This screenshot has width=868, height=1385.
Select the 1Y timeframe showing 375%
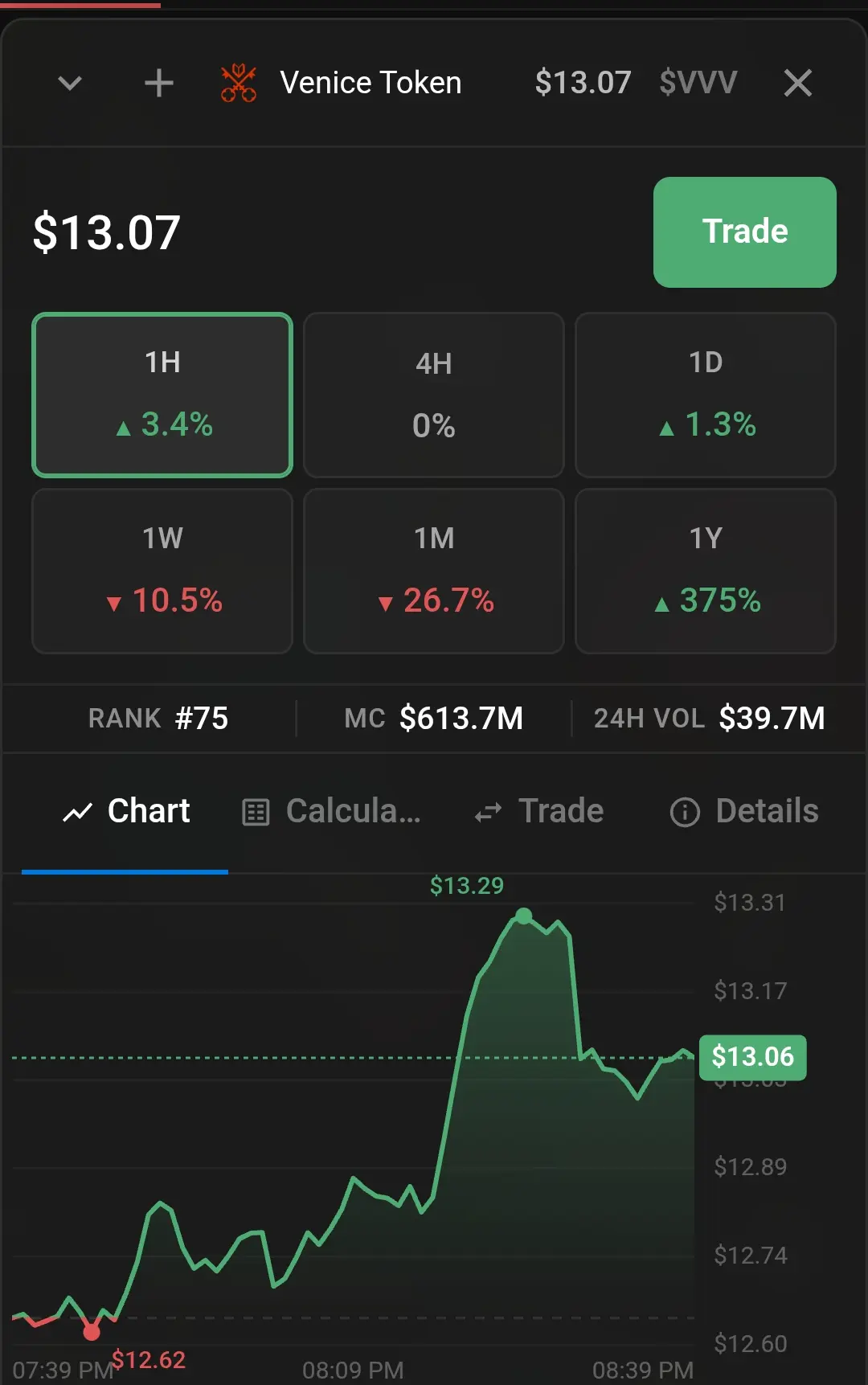point(706,571)
